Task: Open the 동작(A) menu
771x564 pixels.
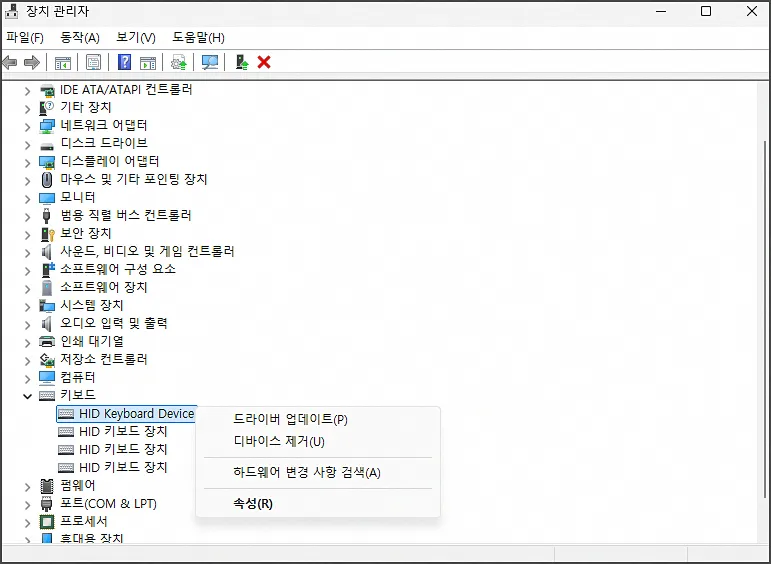Action: (x=80, y=37)
